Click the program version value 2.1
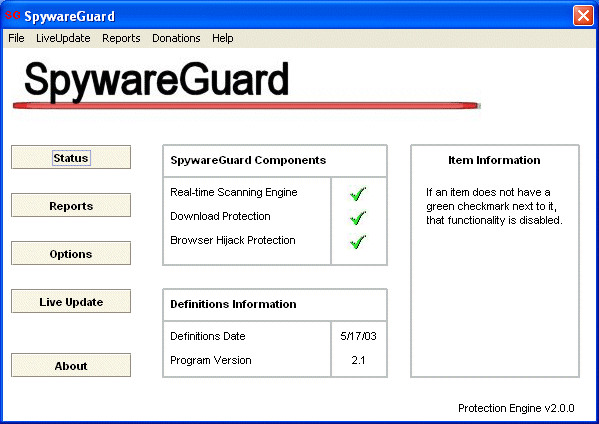The width and height of the screenshot is (599, 424). pos(358,360)
